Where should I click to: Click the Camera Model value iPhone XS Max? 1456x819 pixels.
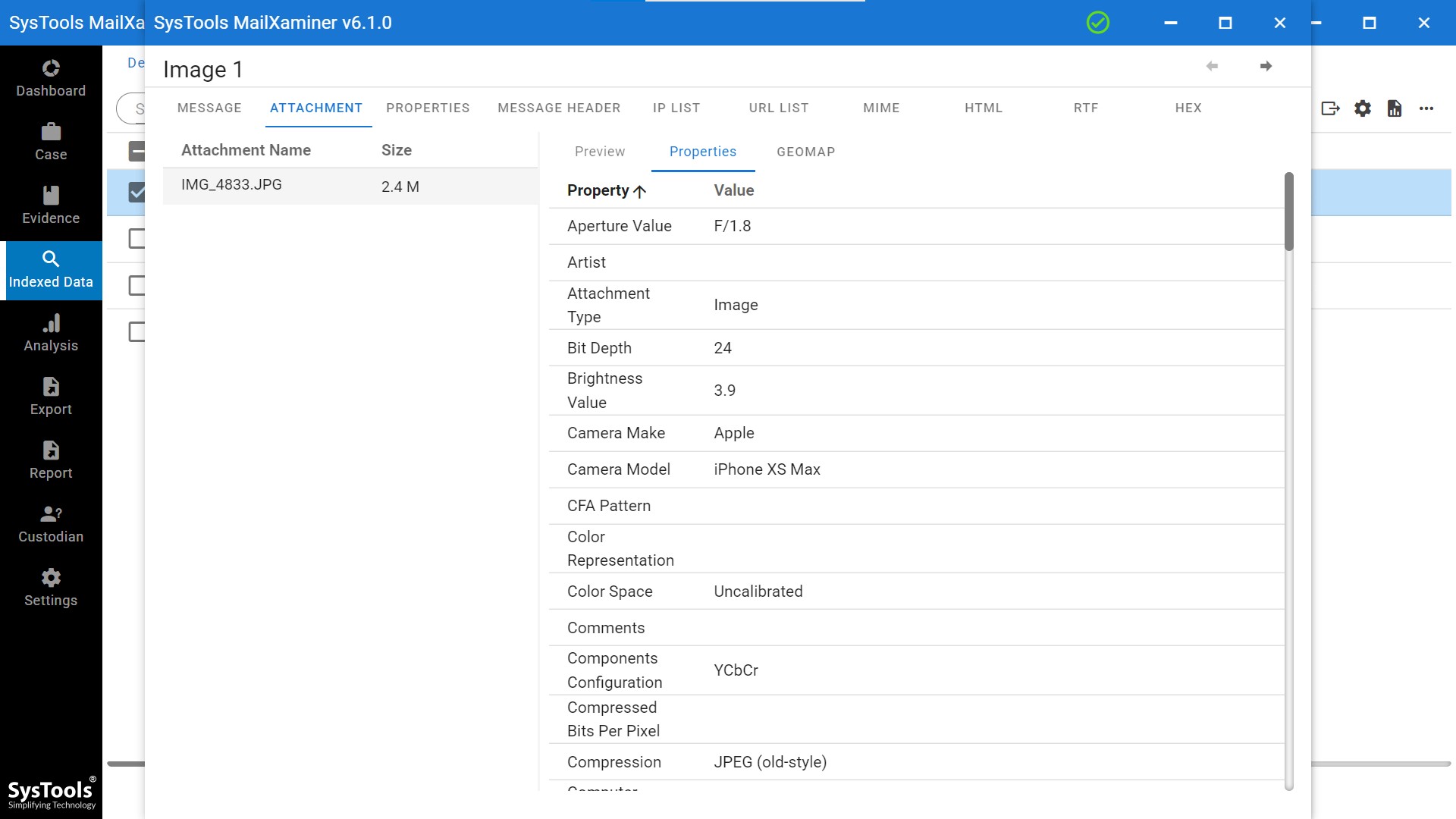point(767,469)
